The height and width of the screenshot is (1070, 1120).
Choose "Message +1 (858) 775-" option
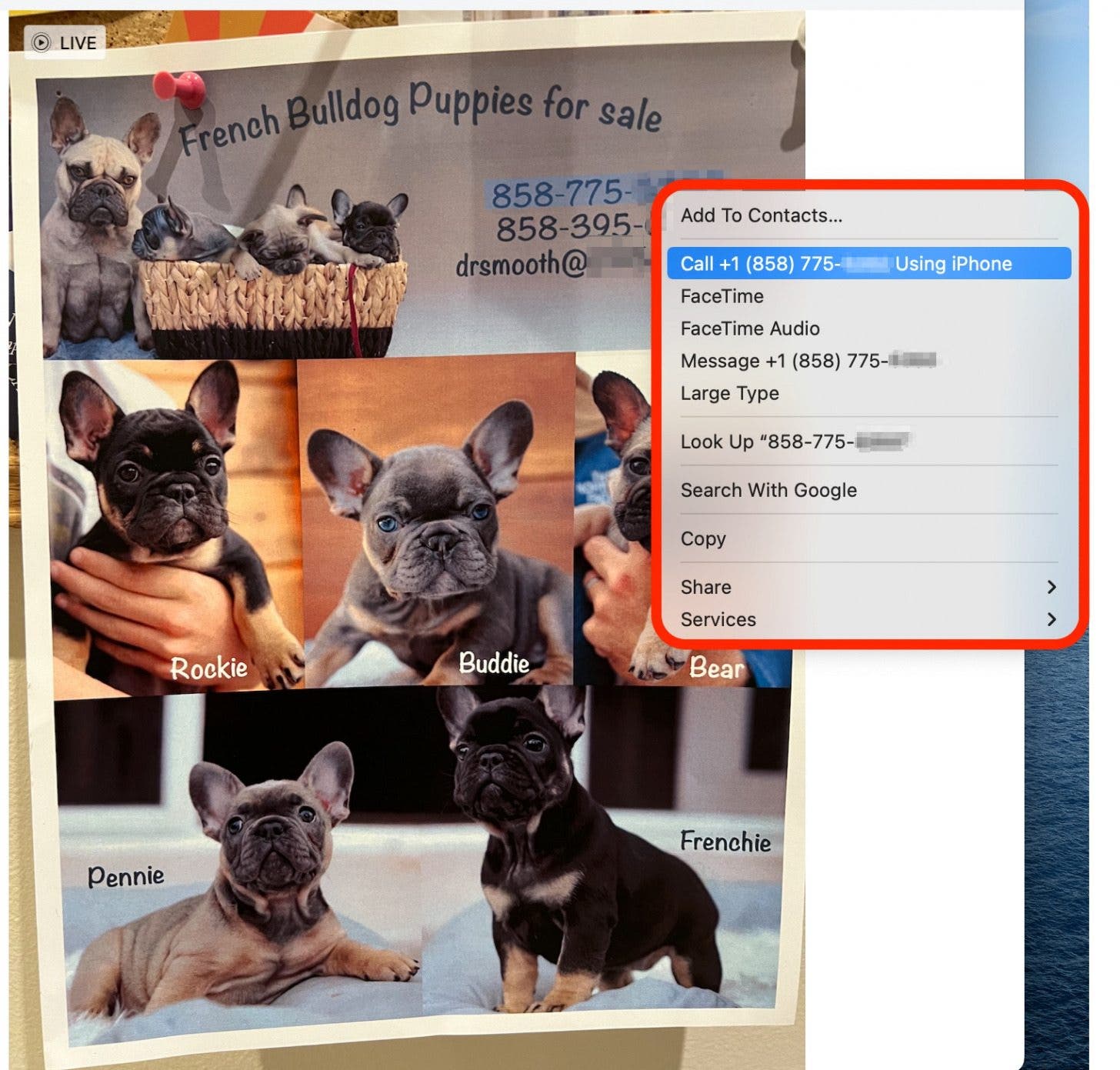[800, 361]
